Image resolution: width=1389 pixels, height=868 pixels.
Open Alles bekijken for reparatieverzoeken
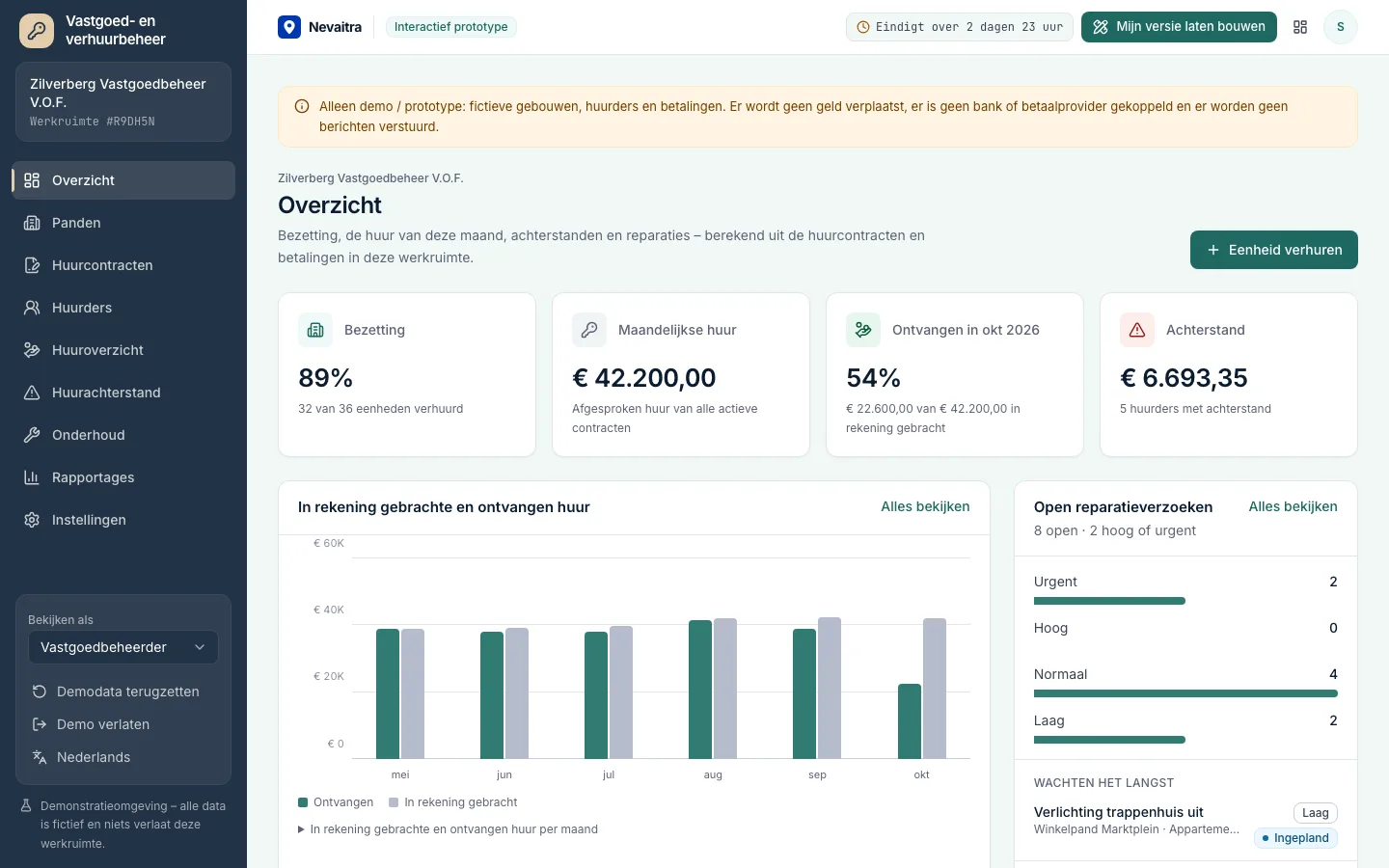click(x=1293, y=506)
